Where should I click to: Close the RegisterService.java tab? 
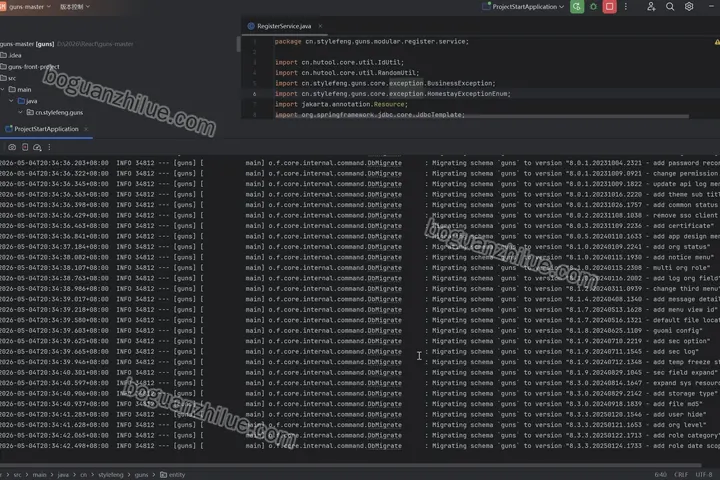point(320,26)
